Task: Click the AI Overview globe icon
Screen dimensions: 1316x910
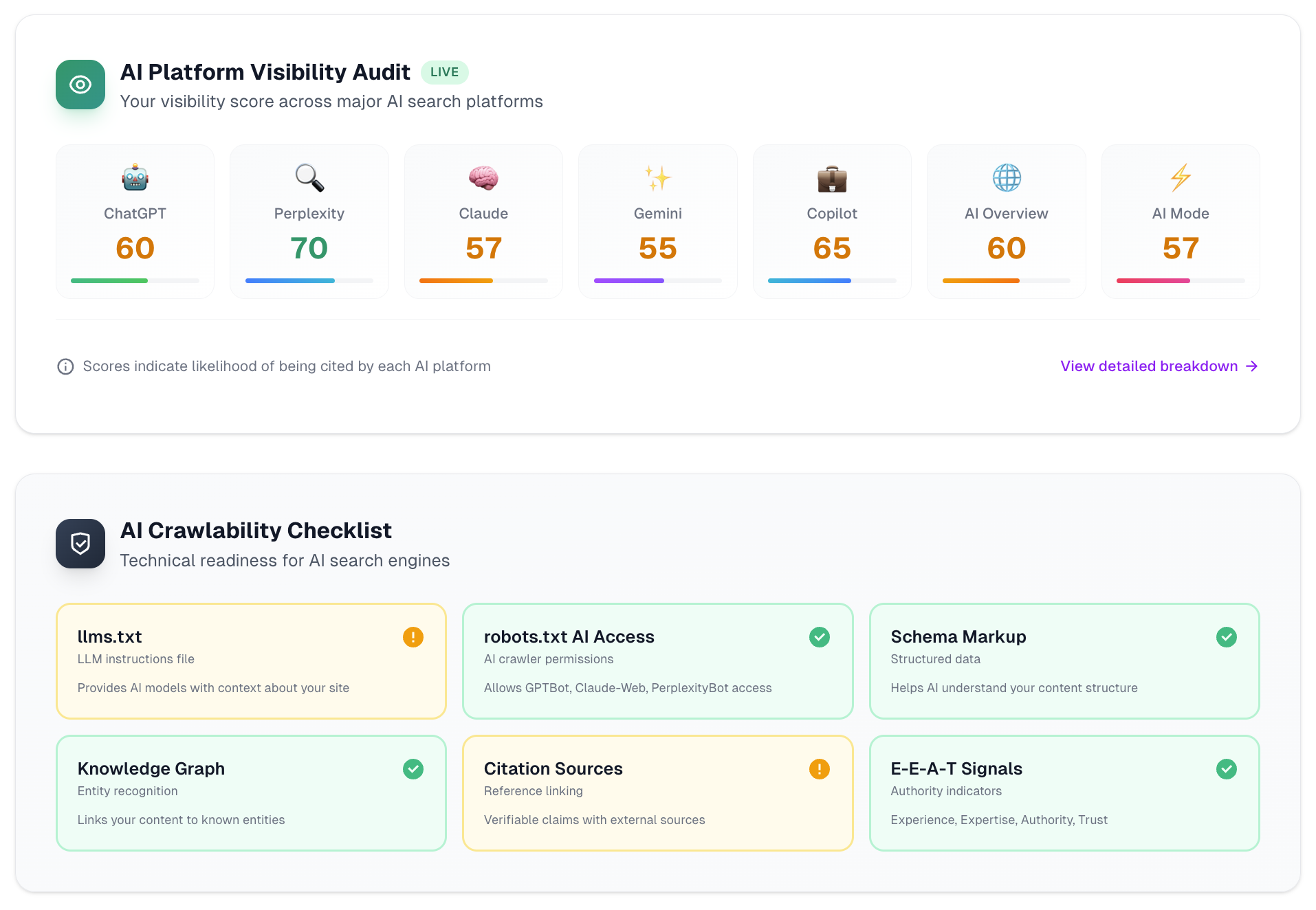Action: click(x=1006, y=177)
